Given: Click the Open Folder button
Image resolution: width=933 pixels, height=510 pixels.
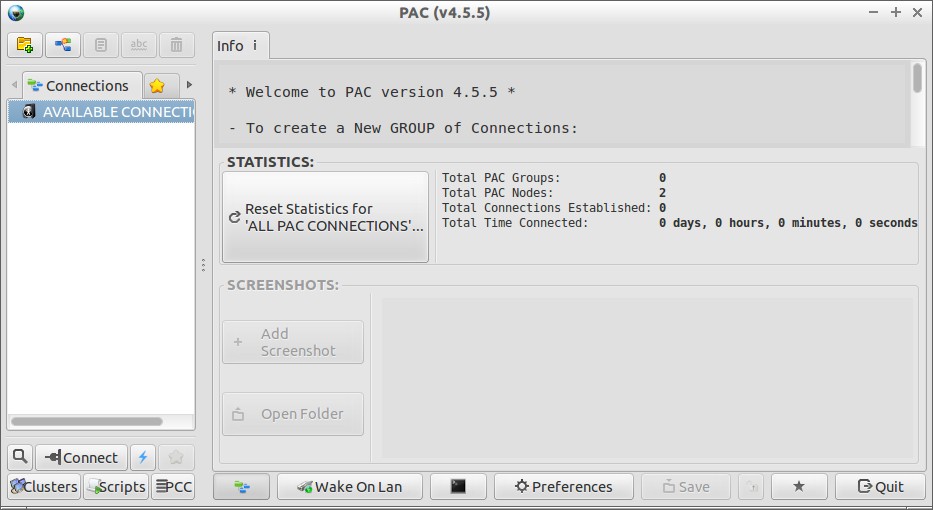Looking at the screenshot, I should pos(293,414).
